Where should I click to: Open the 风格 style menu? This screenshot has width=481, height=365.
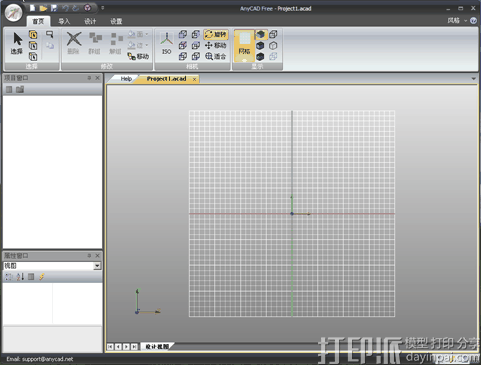pyautogui.click(x=453, y=21)
